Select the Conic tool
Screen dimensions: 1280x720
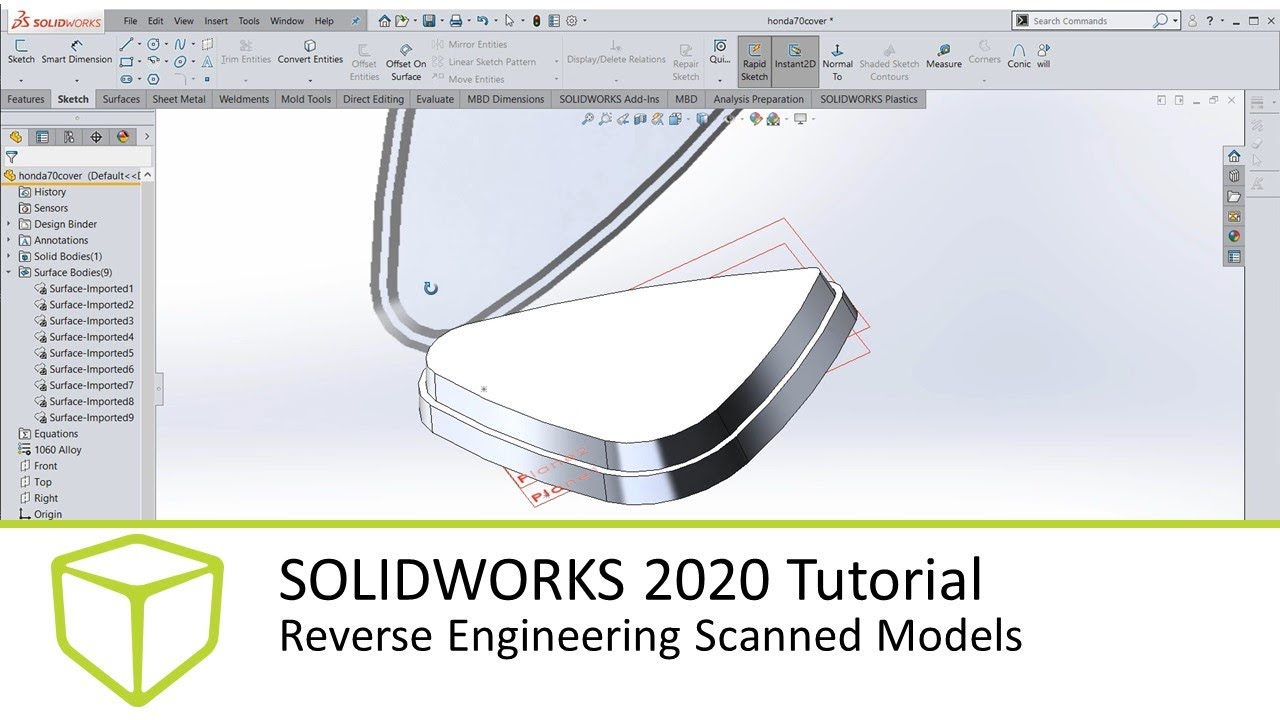(x=1019, y=57)
